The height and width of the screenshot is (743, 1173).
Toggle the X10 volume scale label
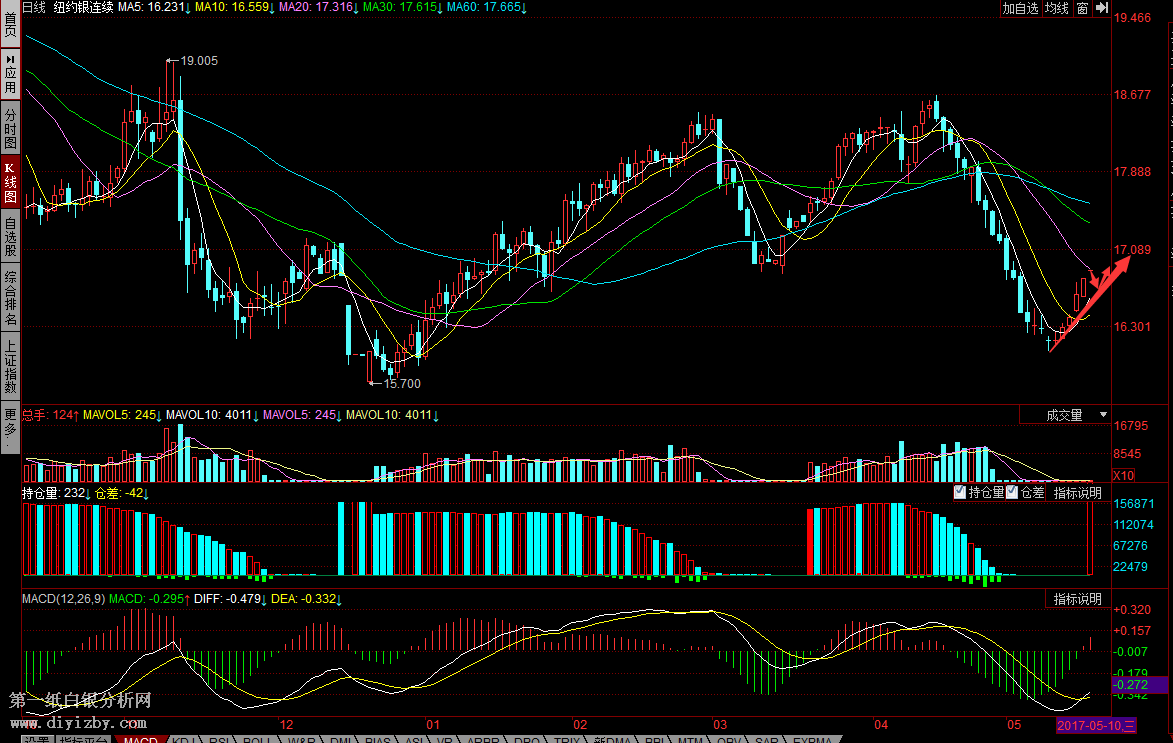click(x=1124, y=476)
